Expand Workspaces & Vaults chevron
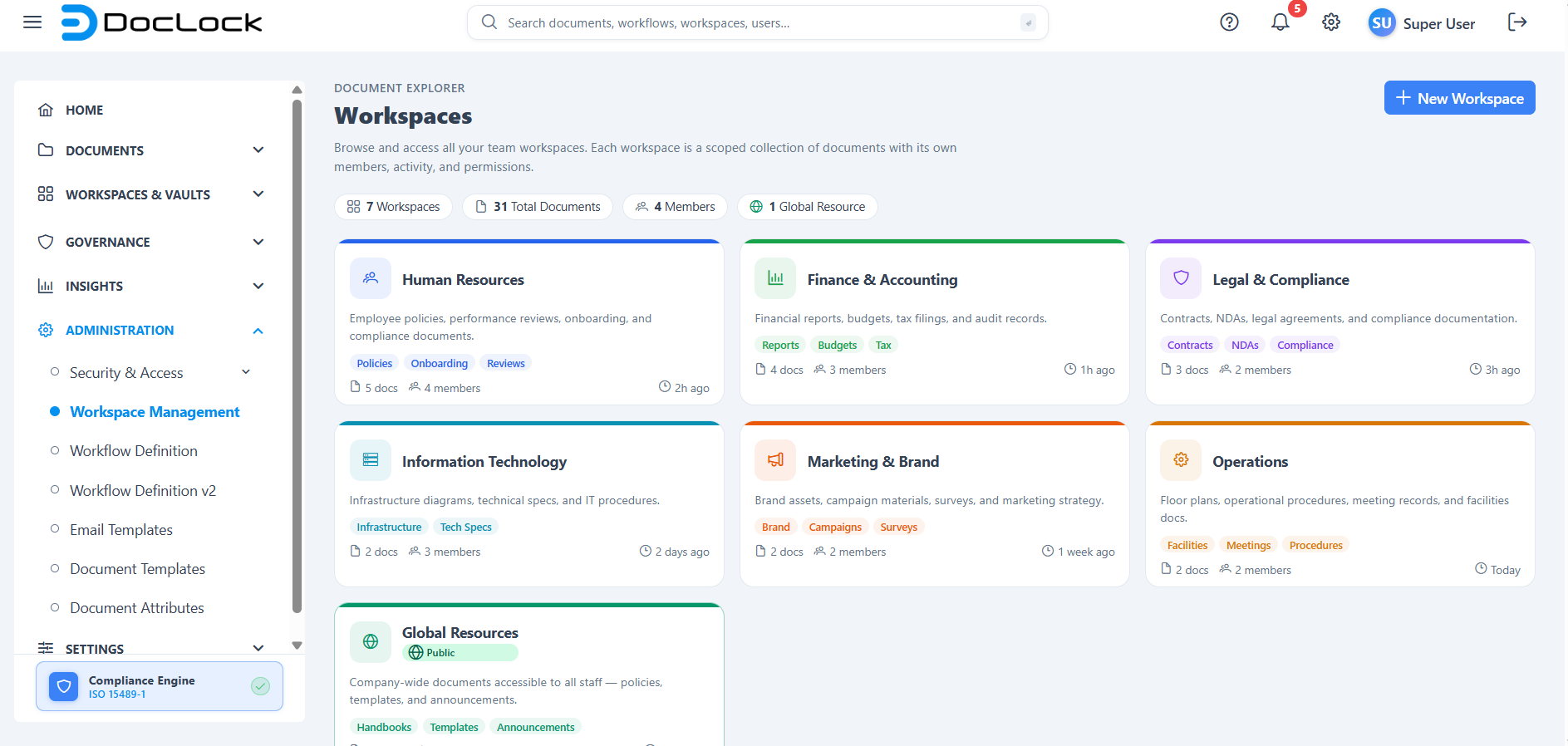1568x746 pixels. pyautogui.click(x=258, y=194)
